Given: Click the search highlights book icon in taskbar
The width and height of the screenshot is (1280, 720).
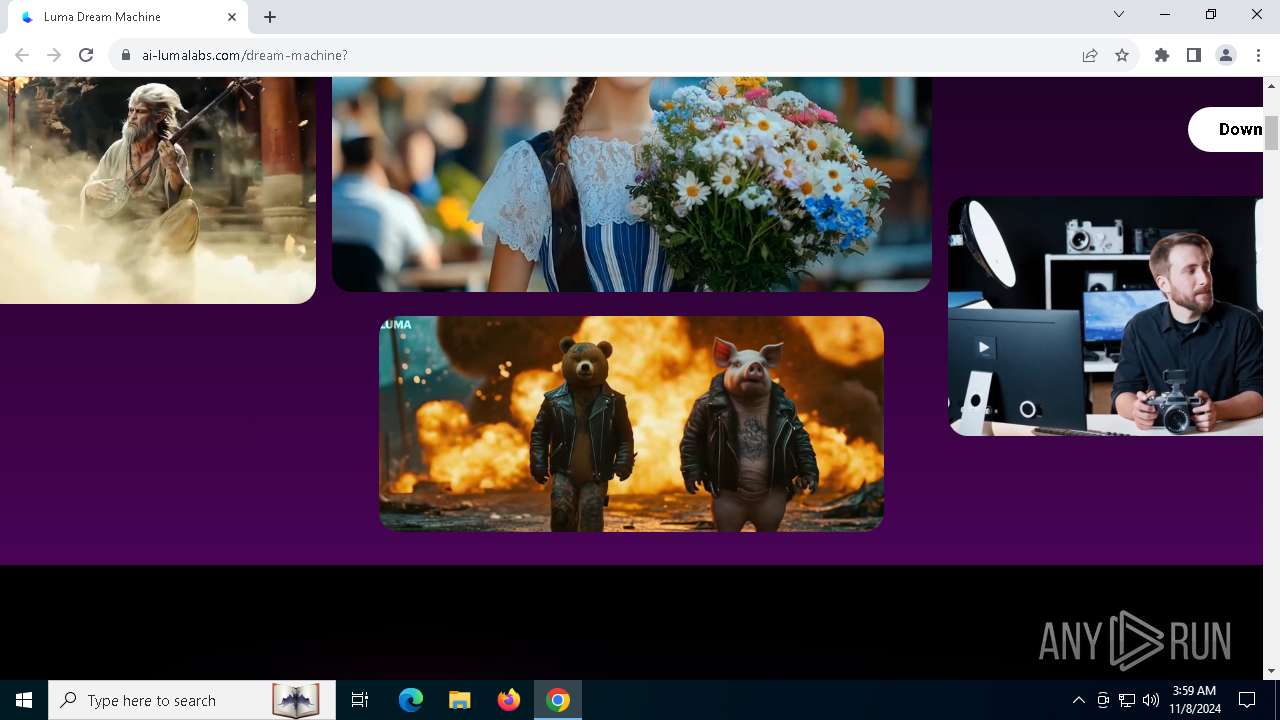Looking at the screenshot, I should pos(296,700).
